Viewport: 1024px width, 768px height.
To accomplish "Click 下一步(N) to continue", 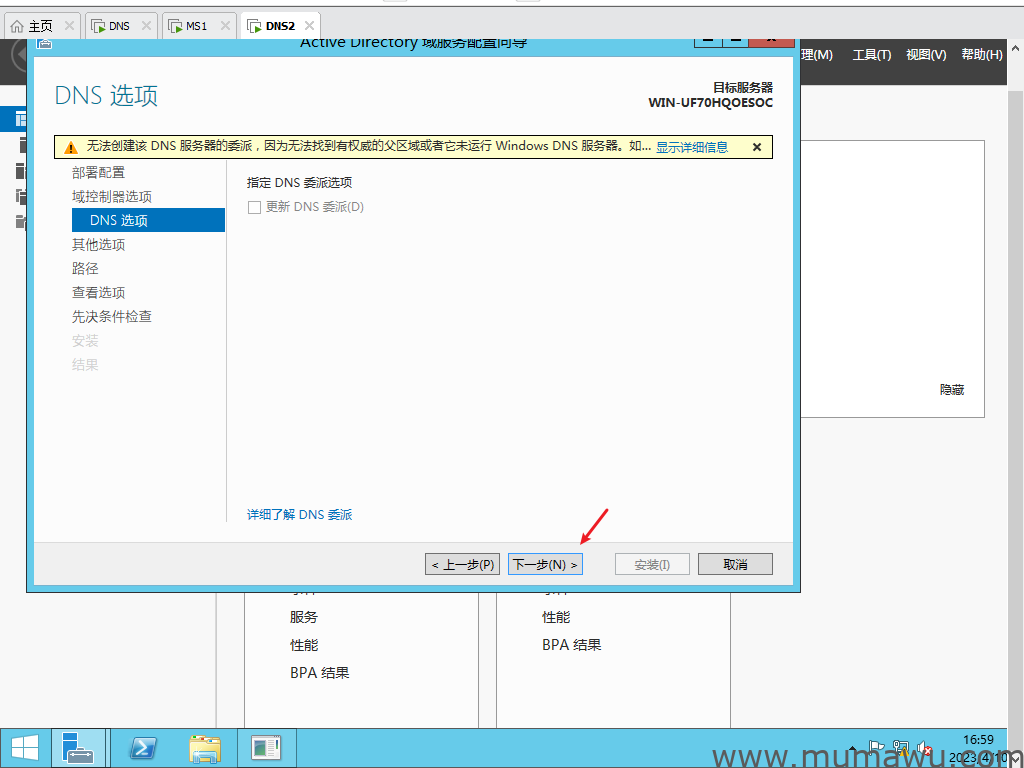I will tap(545, 565).
